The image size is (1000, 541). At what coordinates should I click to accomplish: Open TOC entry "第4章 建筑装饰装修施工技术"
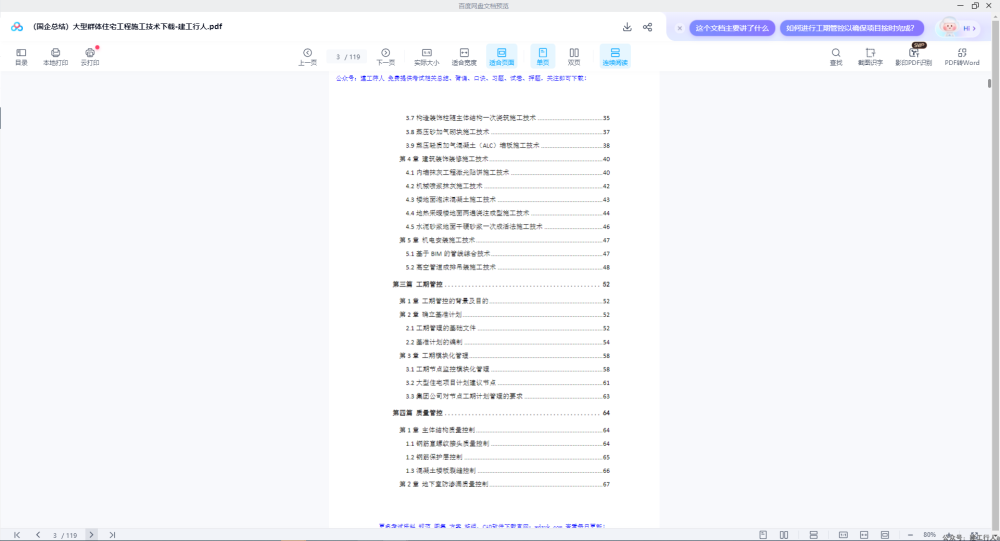[504, 159]
